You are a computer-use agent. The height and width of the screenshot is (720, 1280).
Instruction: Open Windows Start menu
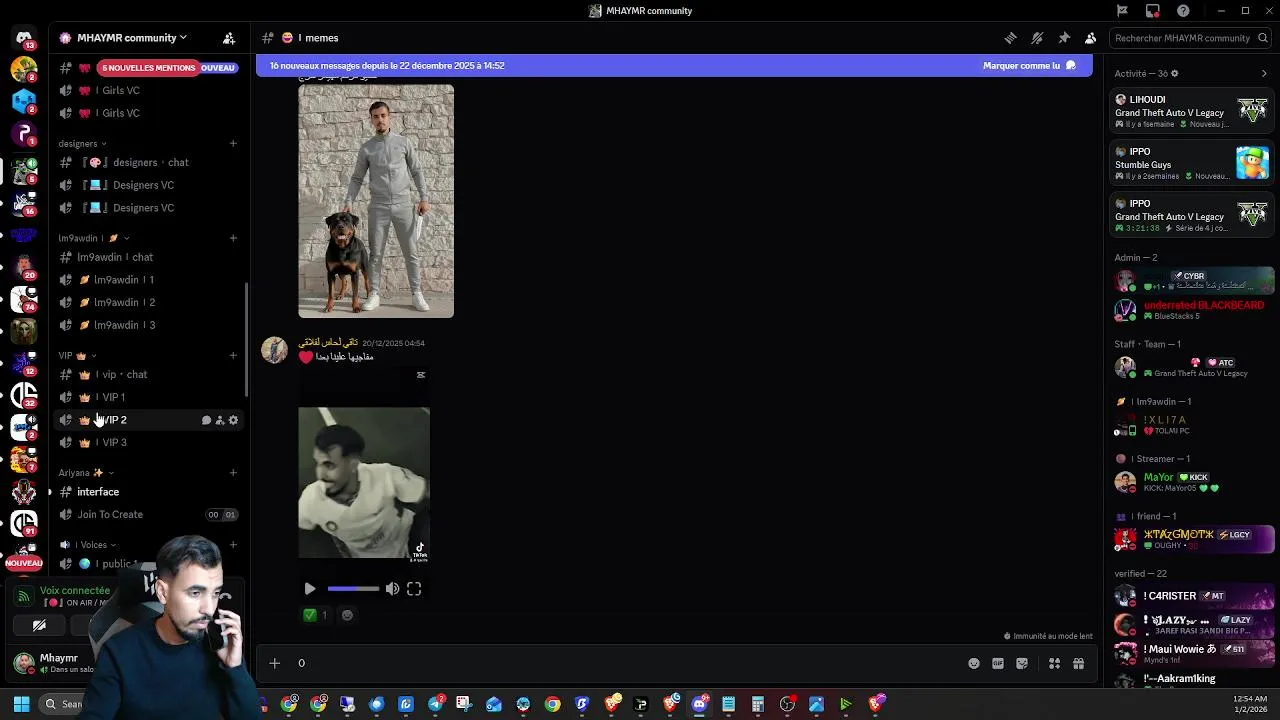point(21,704)
